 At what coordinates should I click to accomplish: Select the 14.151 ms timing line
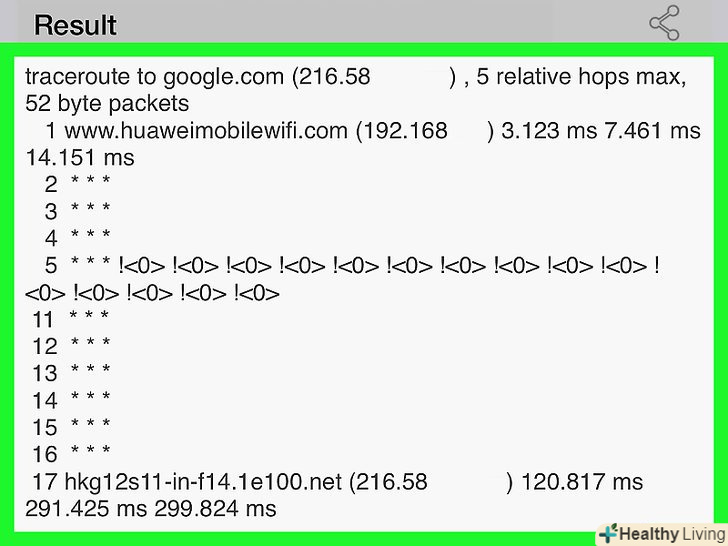[x=80, y=157]
